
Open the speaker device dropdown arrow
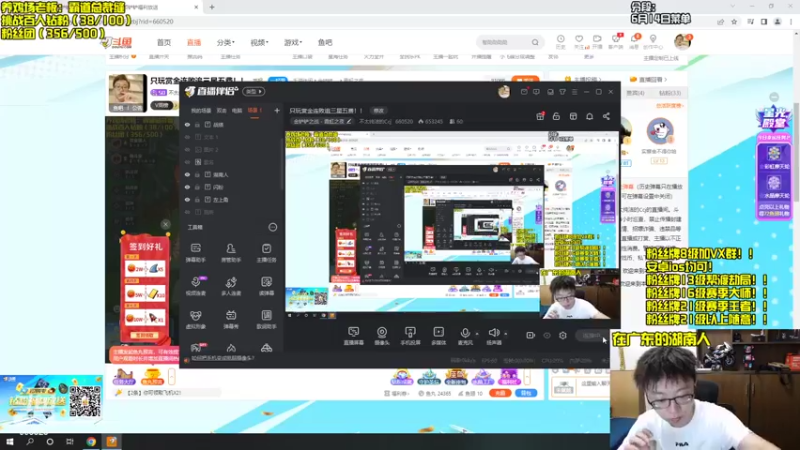(x=506, y=334)
